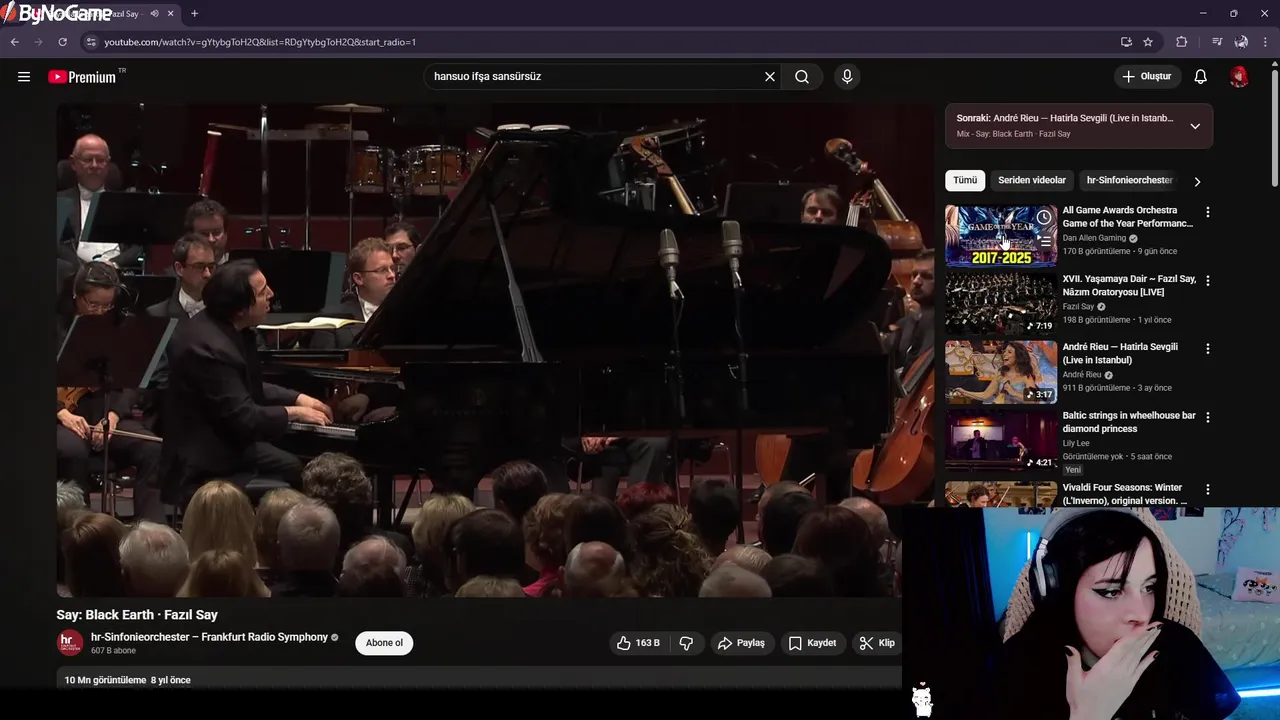The height and width of the screenshot is (720, 1280).
Task: Open the YouTube account avatar menu
Action: (1239, 77)
